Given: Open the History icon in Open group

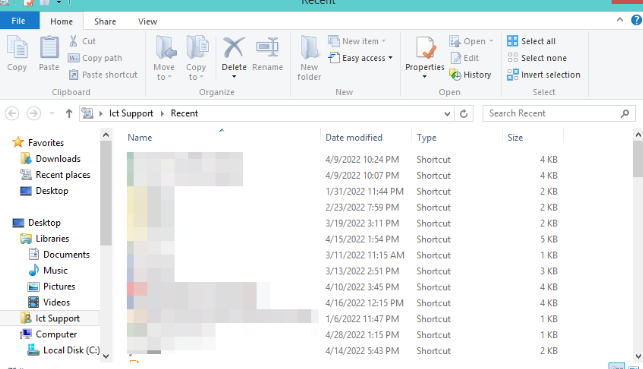Looking at the screenshot, I should pos(455,75).
